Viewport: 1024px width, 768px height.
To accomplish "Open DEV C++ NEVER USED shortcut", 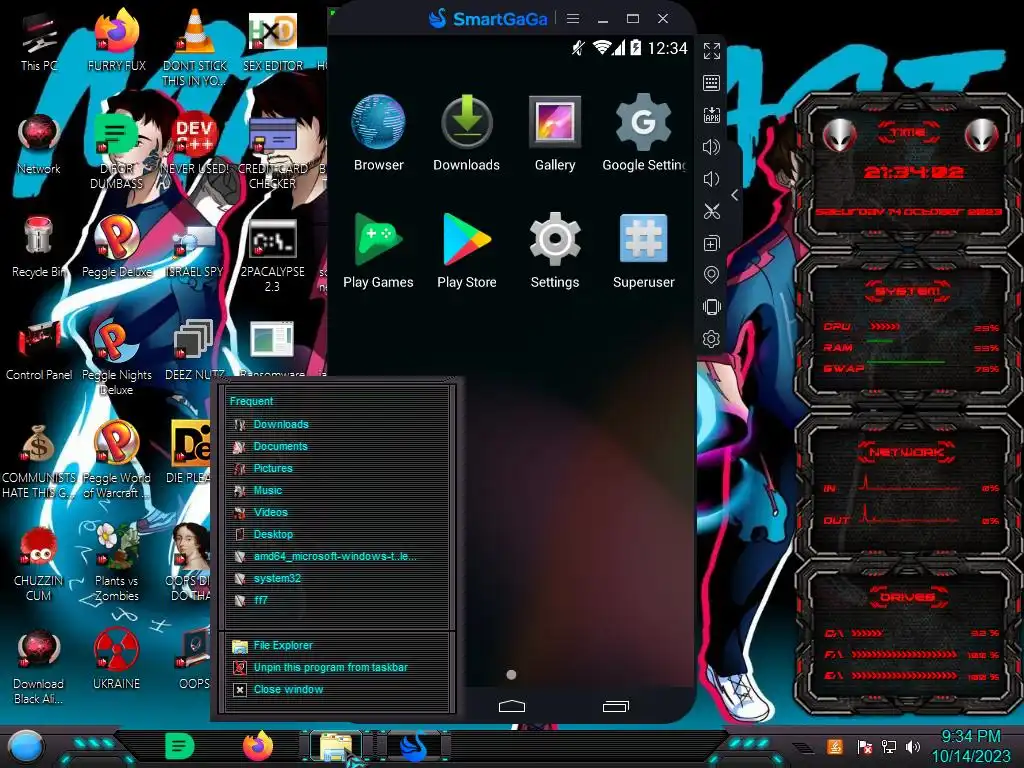I will 195,144.
